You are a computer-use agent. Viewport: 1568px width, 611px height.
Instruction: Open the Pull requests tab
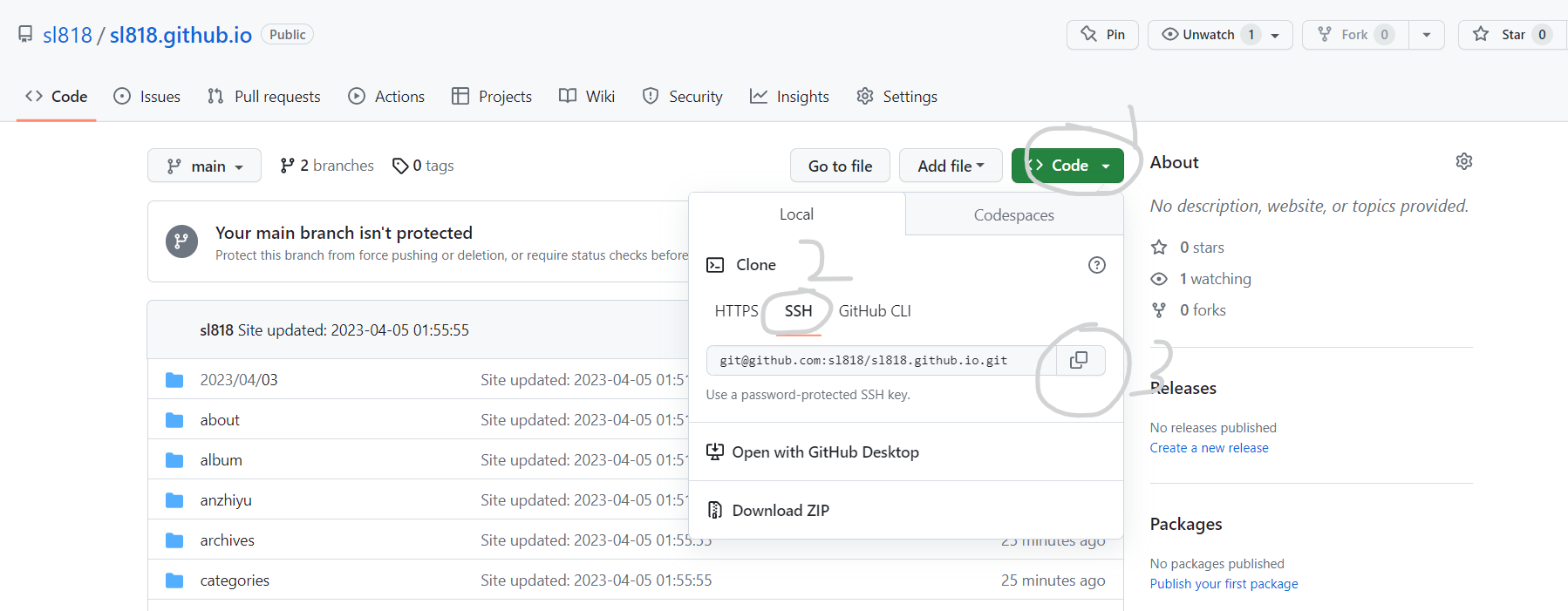click(264, 97)
